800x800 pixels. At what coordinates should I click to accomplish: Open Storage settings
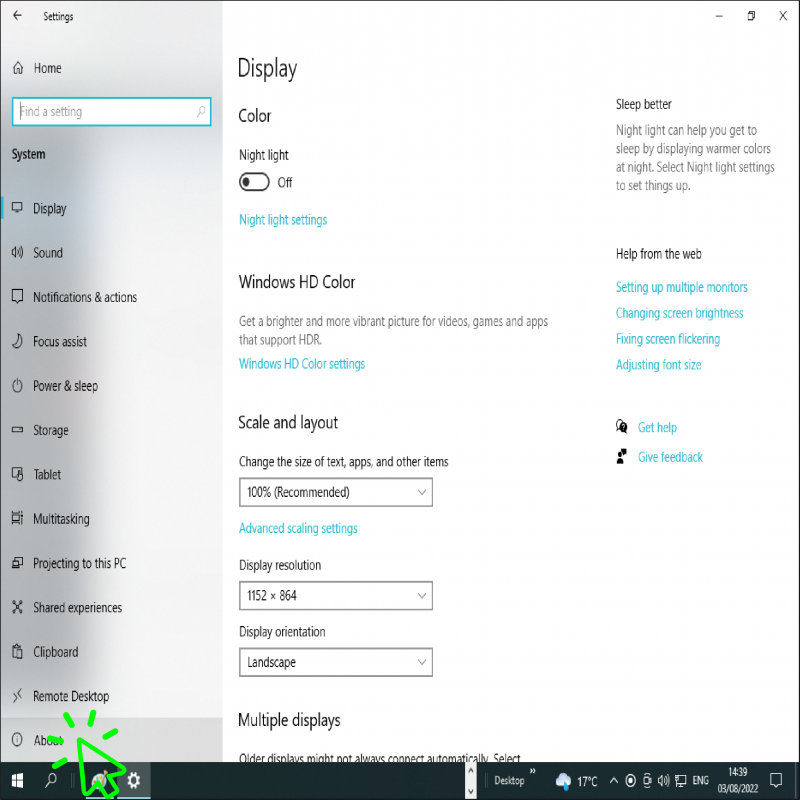point(51,430)
